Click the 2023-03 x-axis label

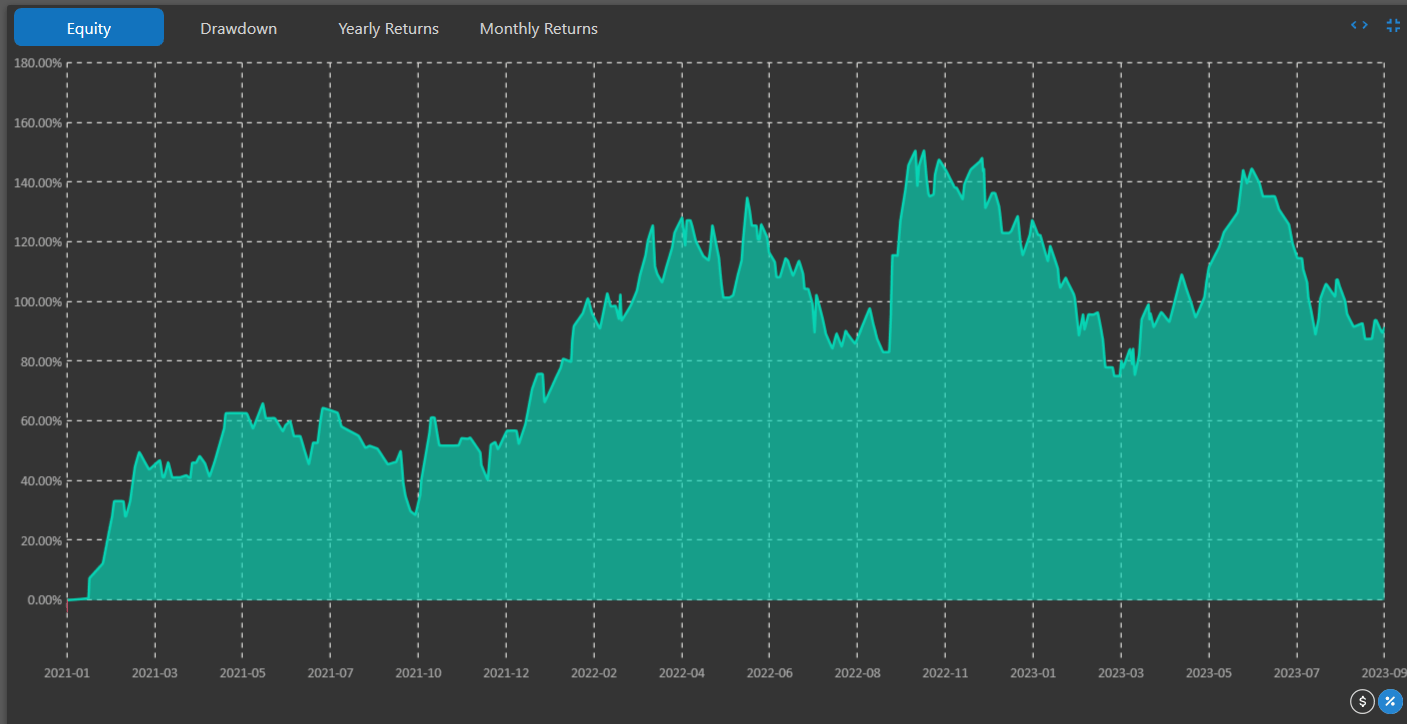(x=1121, y=673)
